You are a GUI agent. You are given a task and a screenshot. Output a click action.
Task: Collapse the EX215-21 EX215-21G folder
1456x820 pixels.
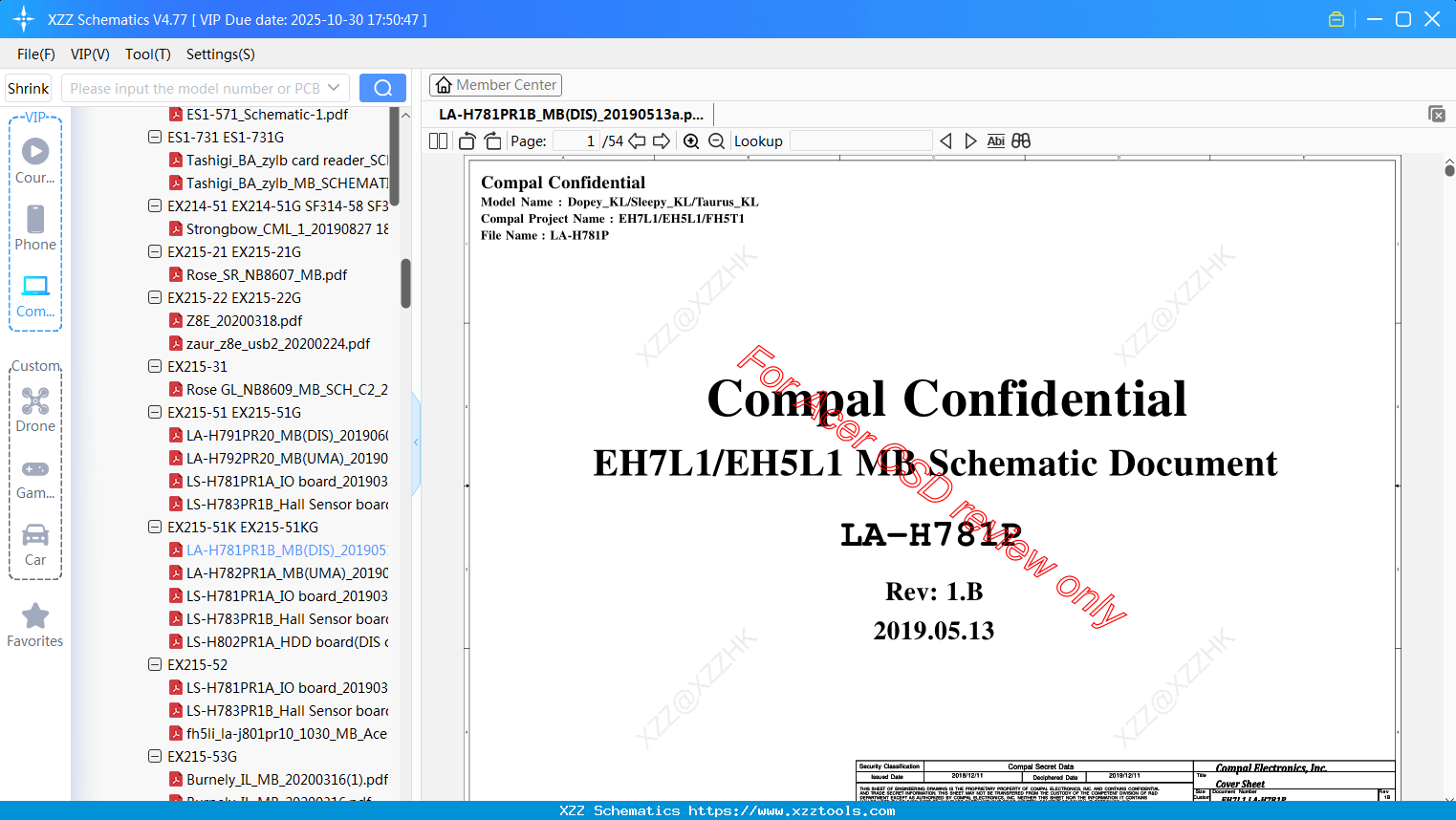[155, 252]
